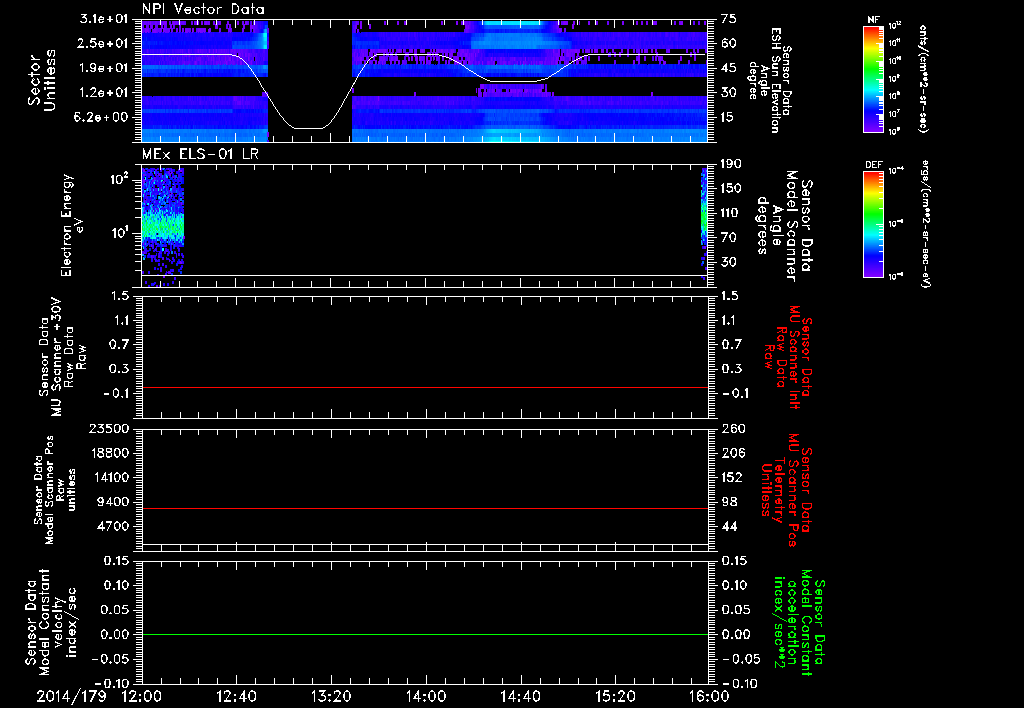The height and width of the screenshot is (708, 1024).
Task: Click the 16:00 time tick label
Action: (x=709, y=696)
